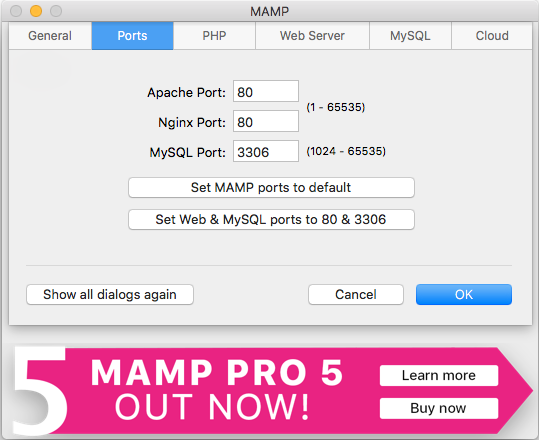Screen dimensions: 539x440
Task: Minimize the MAMP window with yellow button
Action: pyautogui.click(x=36, y=11)
